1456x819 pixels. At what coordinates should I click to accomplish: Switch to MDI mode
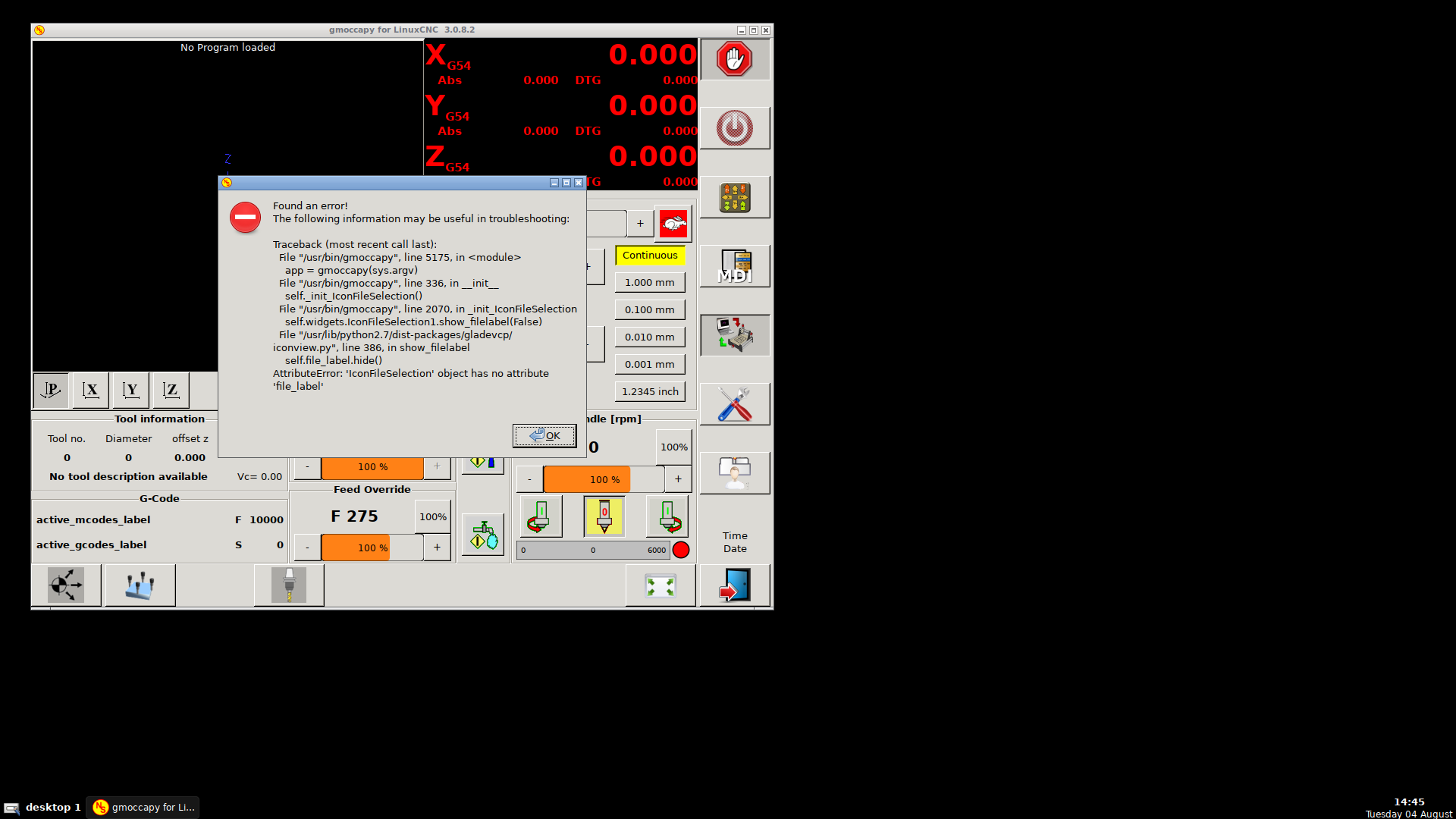click(x=734, y=266)
